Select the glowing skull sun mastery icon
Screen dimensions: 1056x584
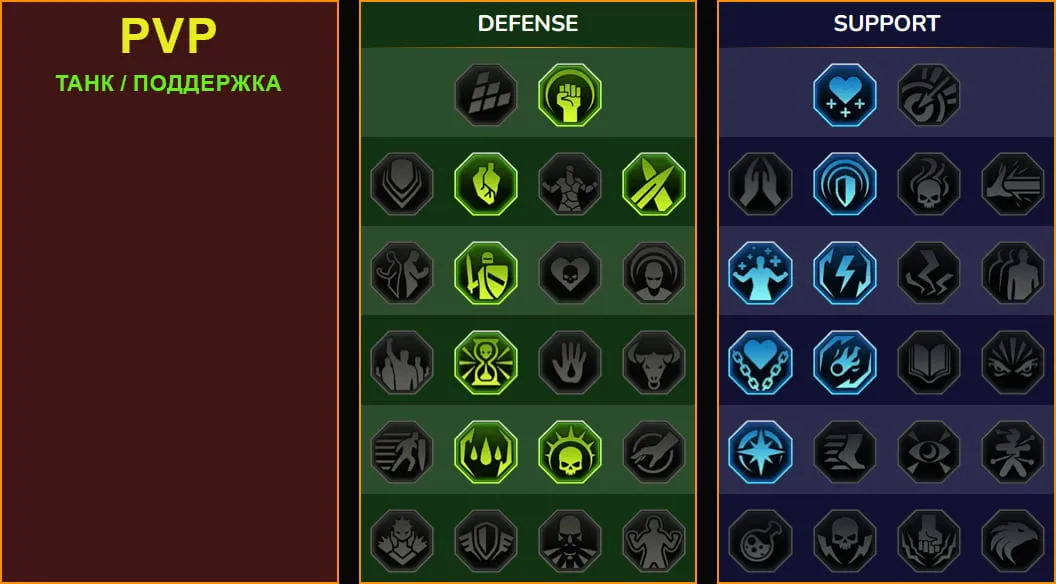tap(570, 452)
